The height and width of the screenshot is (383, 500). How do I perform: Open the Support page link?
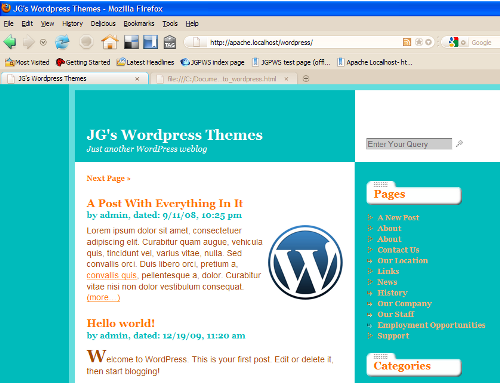393,336
